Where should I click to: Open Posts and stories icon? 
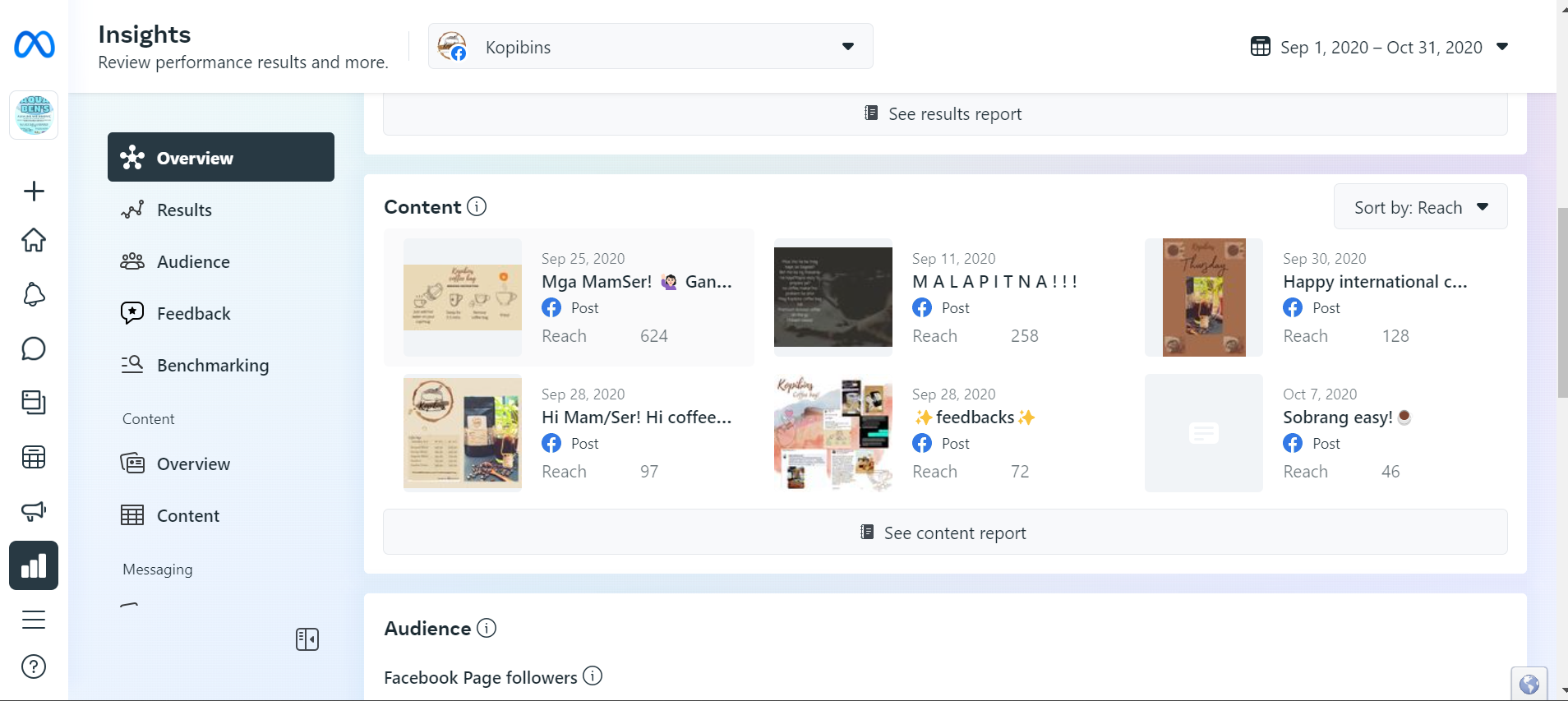click(34, 403)
